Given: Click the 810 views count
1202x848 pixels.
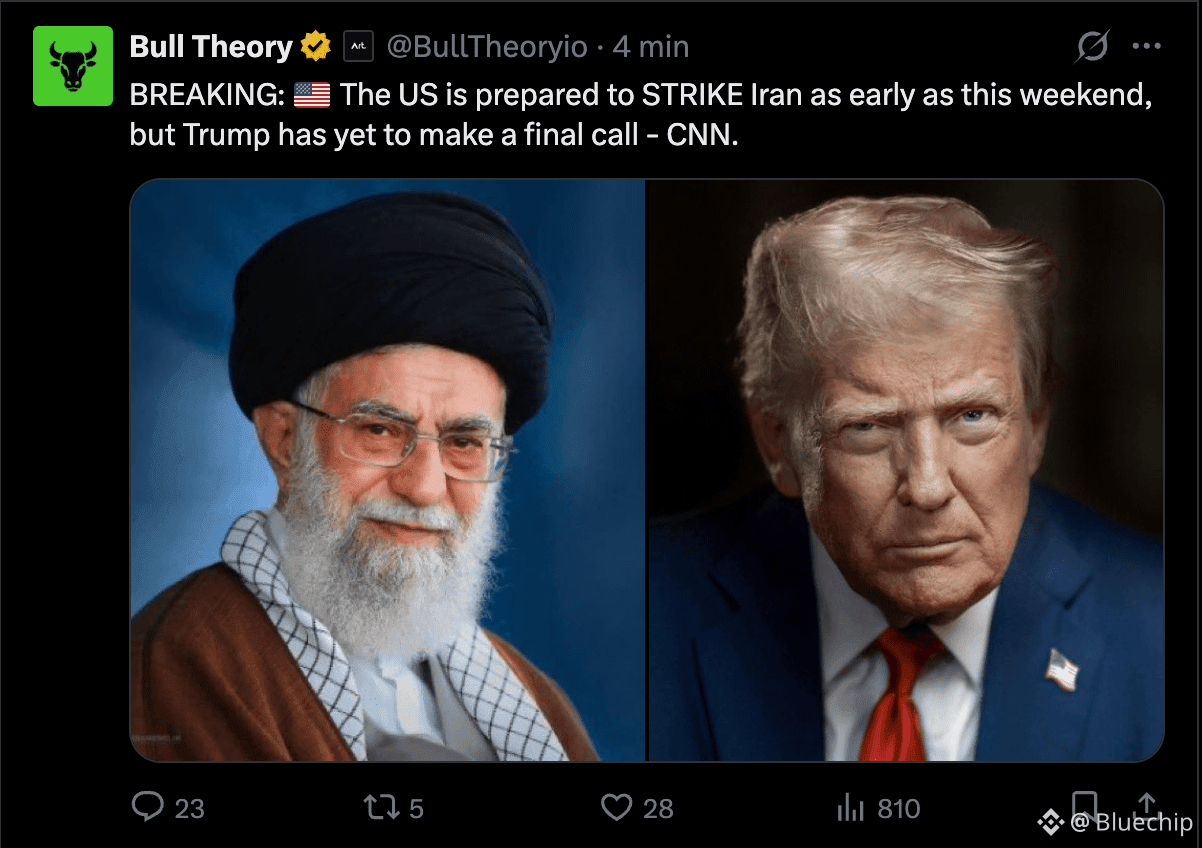Looking at the screenshot, I should click(899, 808).
